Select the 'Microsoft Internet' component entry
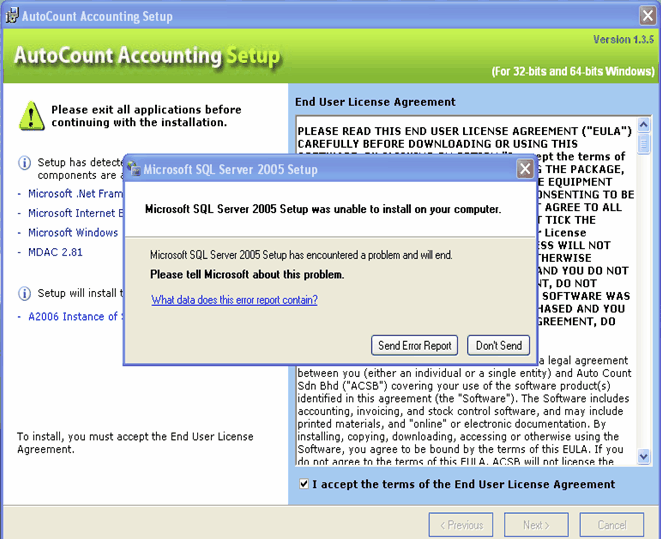 pyautogui.click(x=76, y=213)
